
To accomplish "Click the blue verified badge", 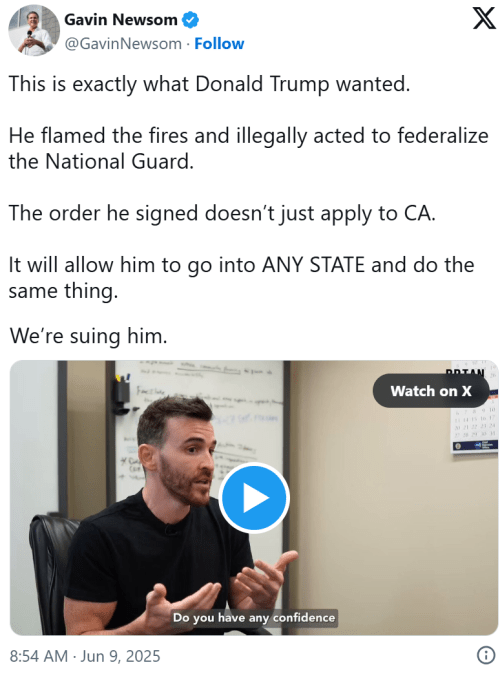I will 190,20.
